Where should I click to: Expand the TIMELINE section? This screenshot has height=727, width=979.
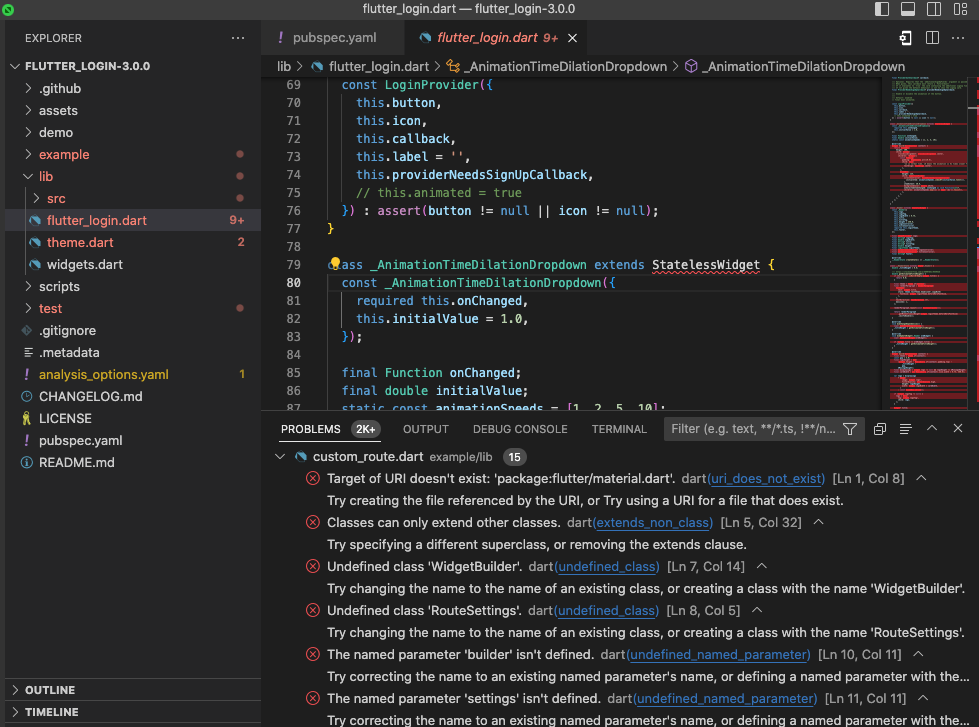pyautogui.click(x=51, y=712)
